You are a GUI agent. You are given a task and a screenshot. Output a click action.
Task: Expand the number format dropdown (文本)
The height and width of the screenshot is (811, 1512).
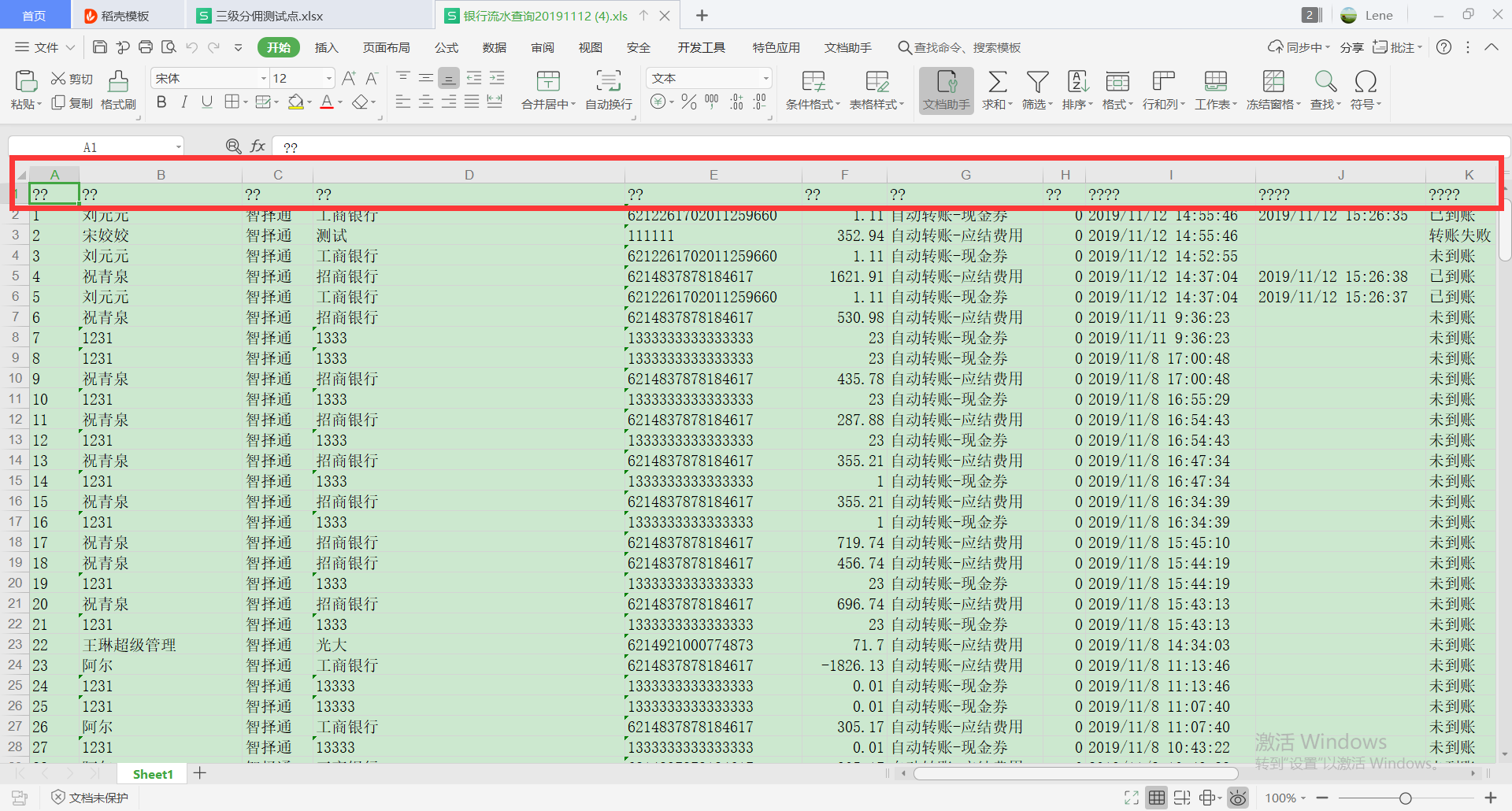pyautogui.click(x=765, y=79)
